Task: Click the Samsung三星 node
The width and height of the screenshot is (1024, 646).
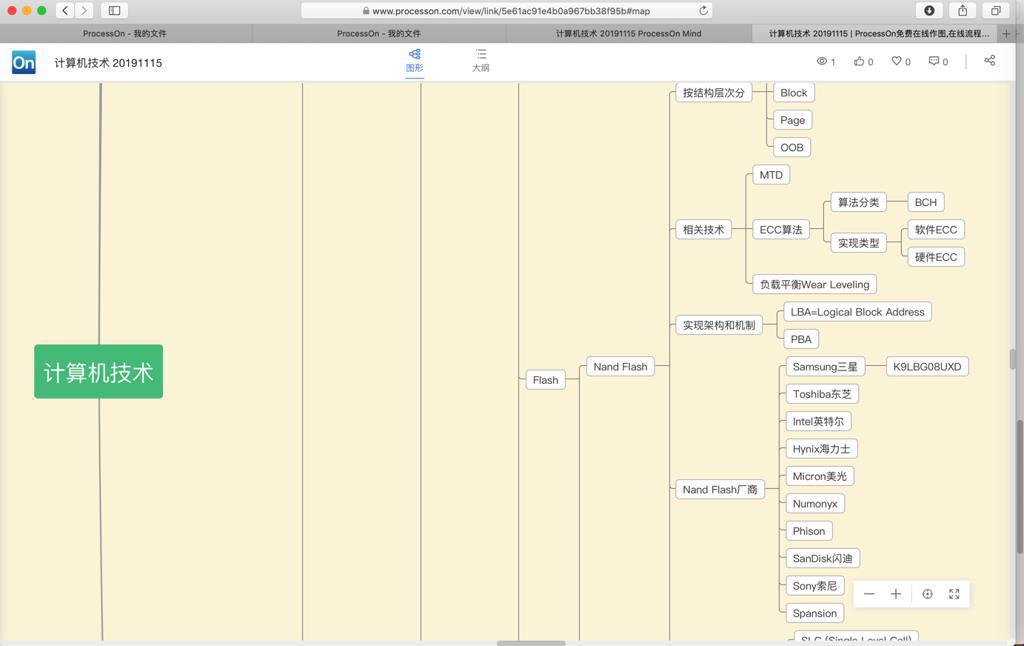Action: [825, 366]
